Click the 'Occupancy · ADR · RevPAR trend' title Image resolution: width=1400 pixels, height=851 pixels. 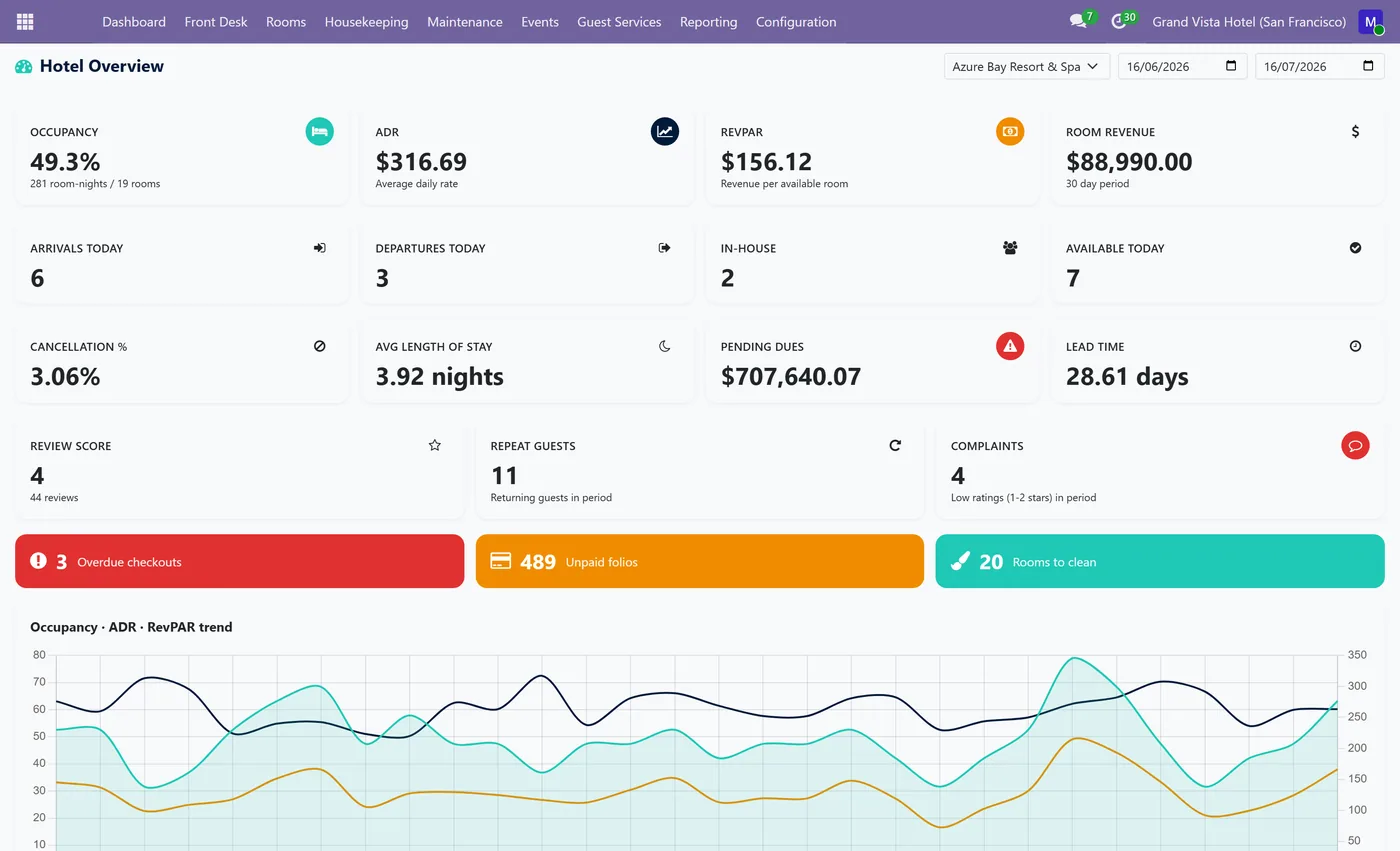click(131, 627)
